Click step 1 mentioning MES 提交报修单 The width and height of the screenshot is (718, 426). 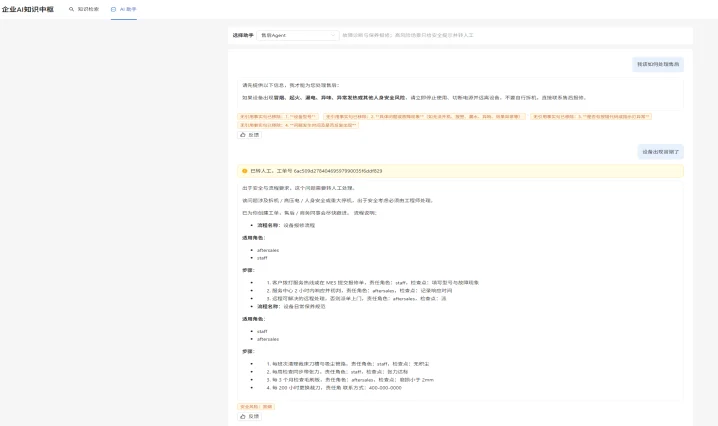(372, 283)
